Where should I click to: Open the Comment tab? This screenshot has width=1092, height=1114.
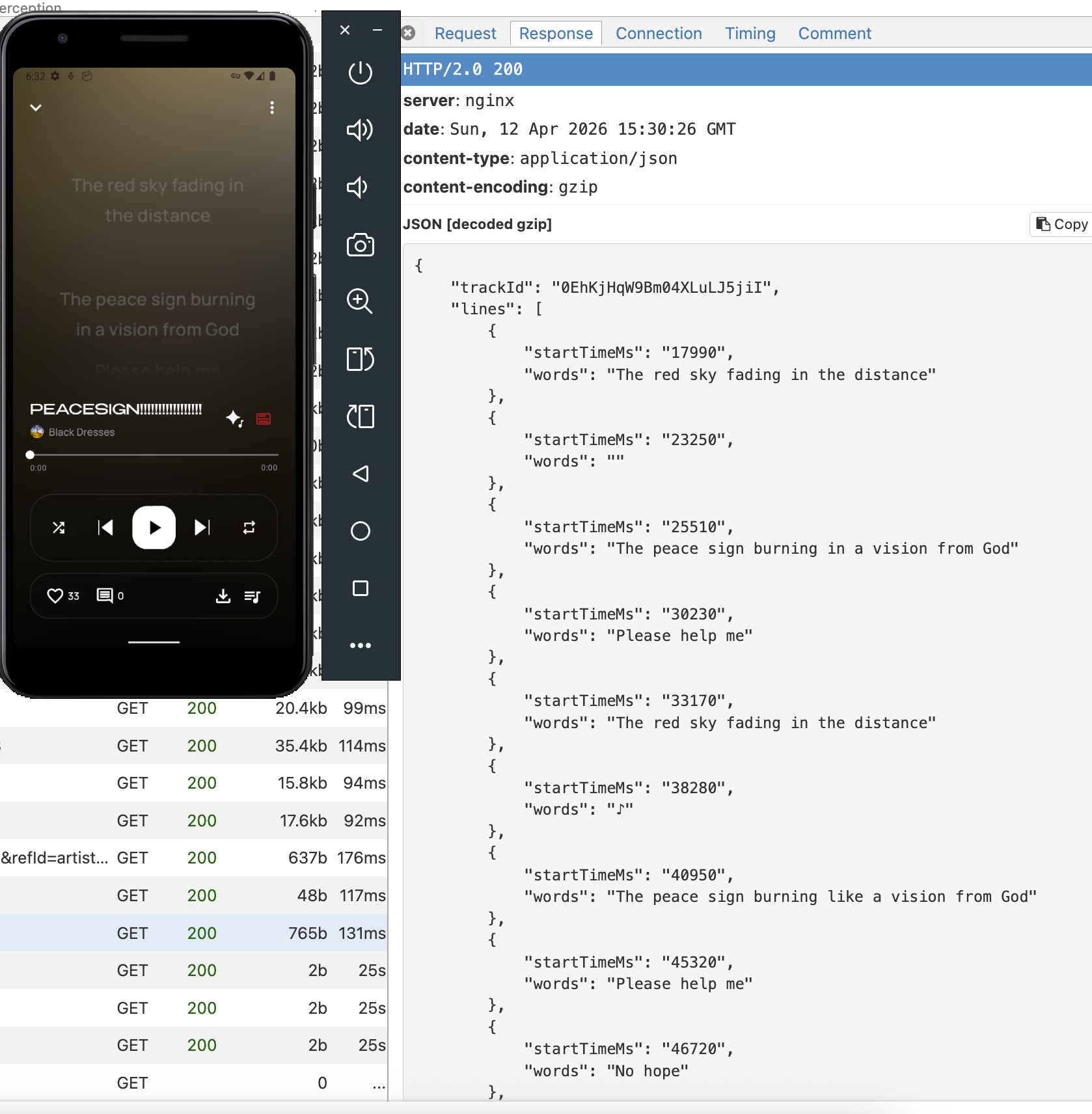coord(834,33)
